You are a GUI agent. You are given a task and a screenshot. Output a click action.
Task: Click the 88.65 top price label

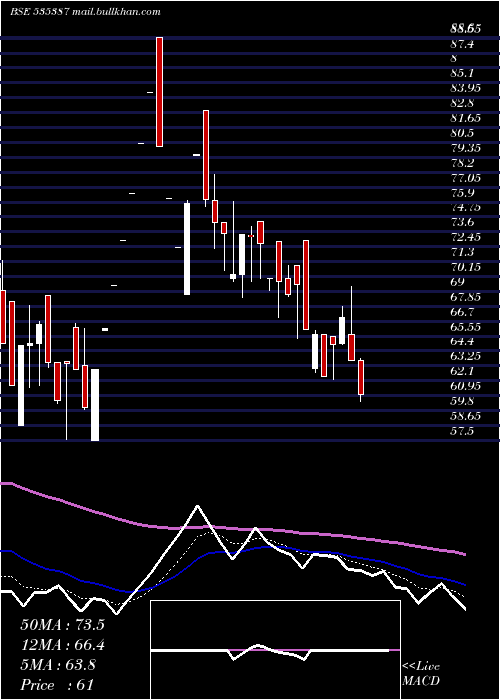pos(466,29)
